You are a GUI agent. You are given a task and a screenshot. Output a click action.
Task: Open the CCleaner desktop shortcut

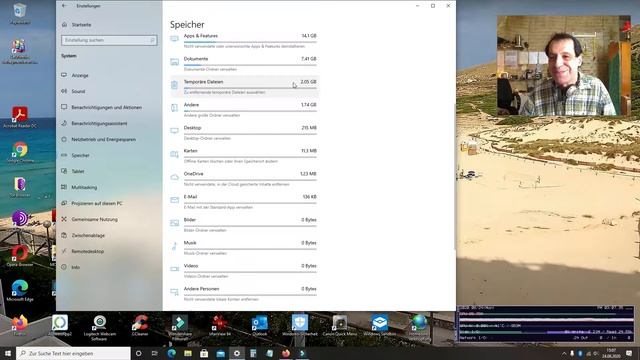pos(140,325)
